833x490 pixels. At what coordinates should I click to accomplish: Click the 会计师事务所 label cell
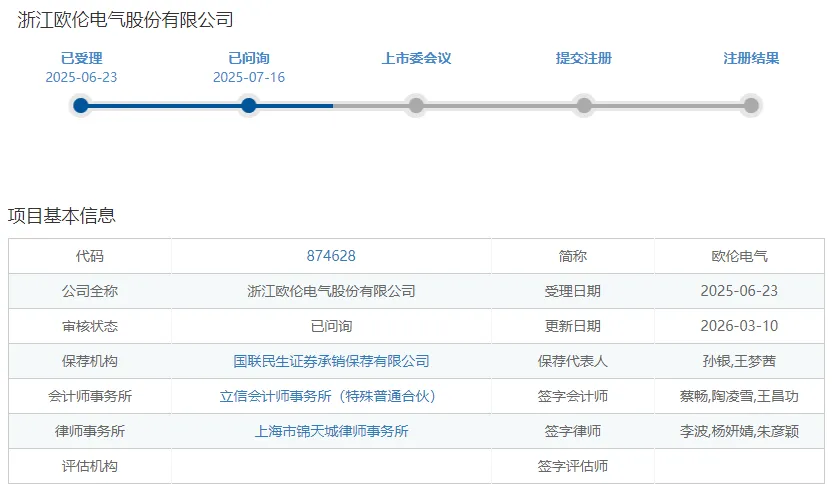click(x=90, y=396)
